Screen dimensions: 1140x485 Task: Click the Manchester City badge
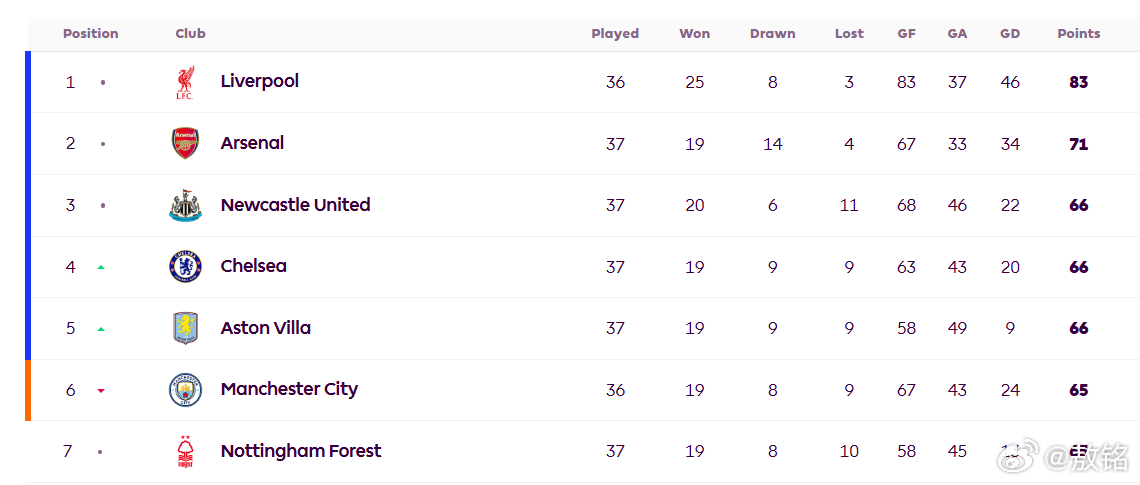click(185, 390)
